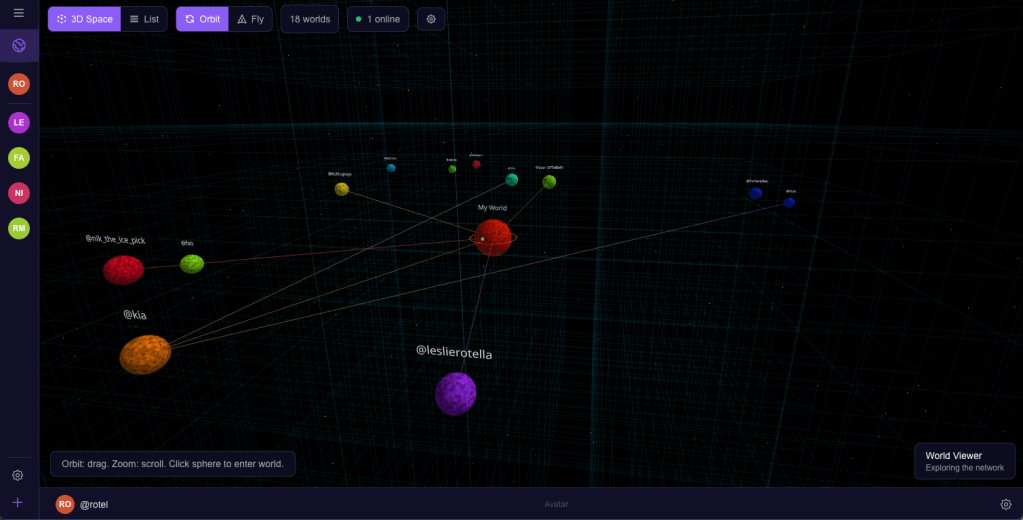Click the 1 online status indicator

[x=378, y=19]
